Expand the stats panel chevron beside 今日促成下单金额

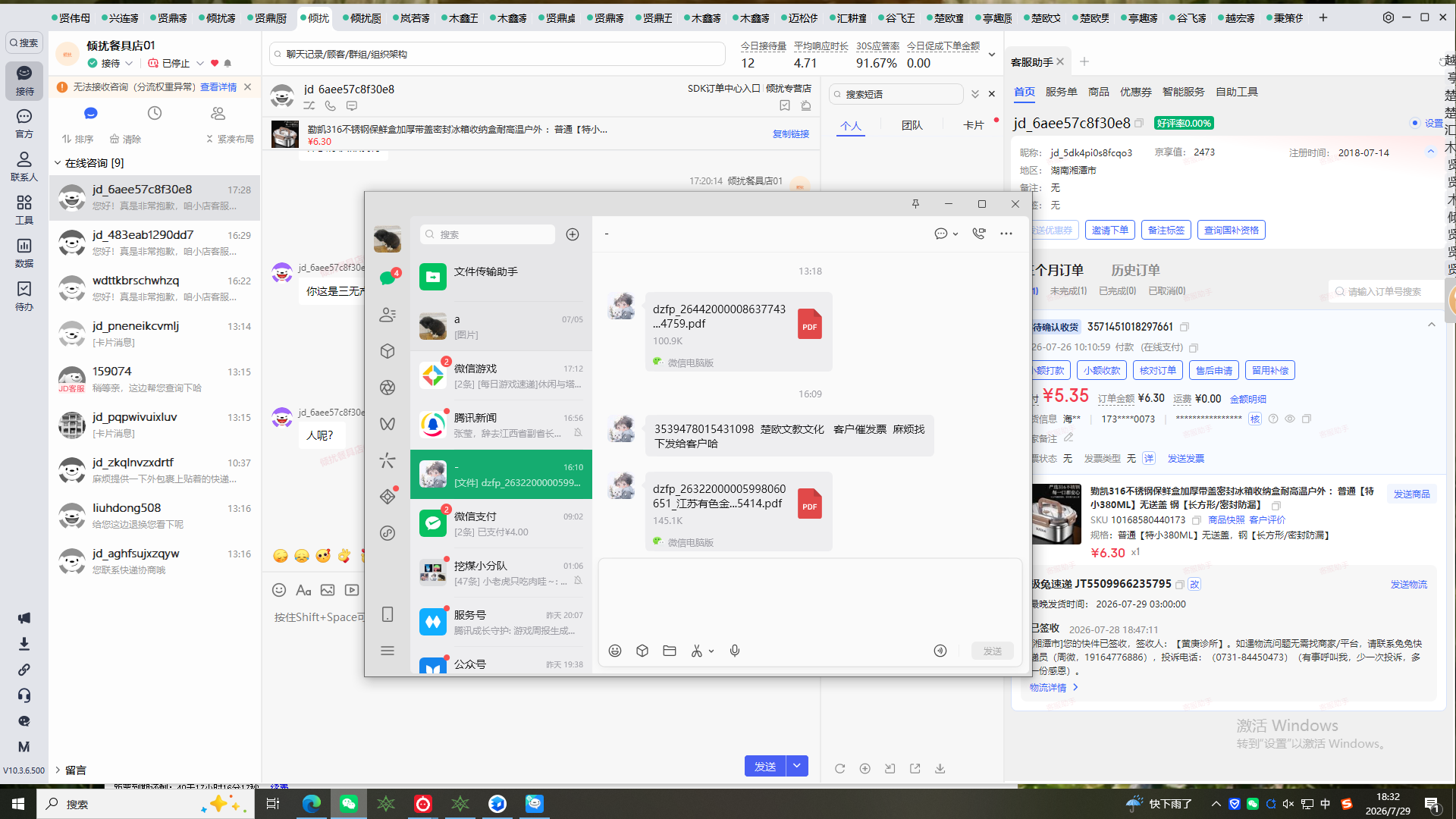coord(992,55)
